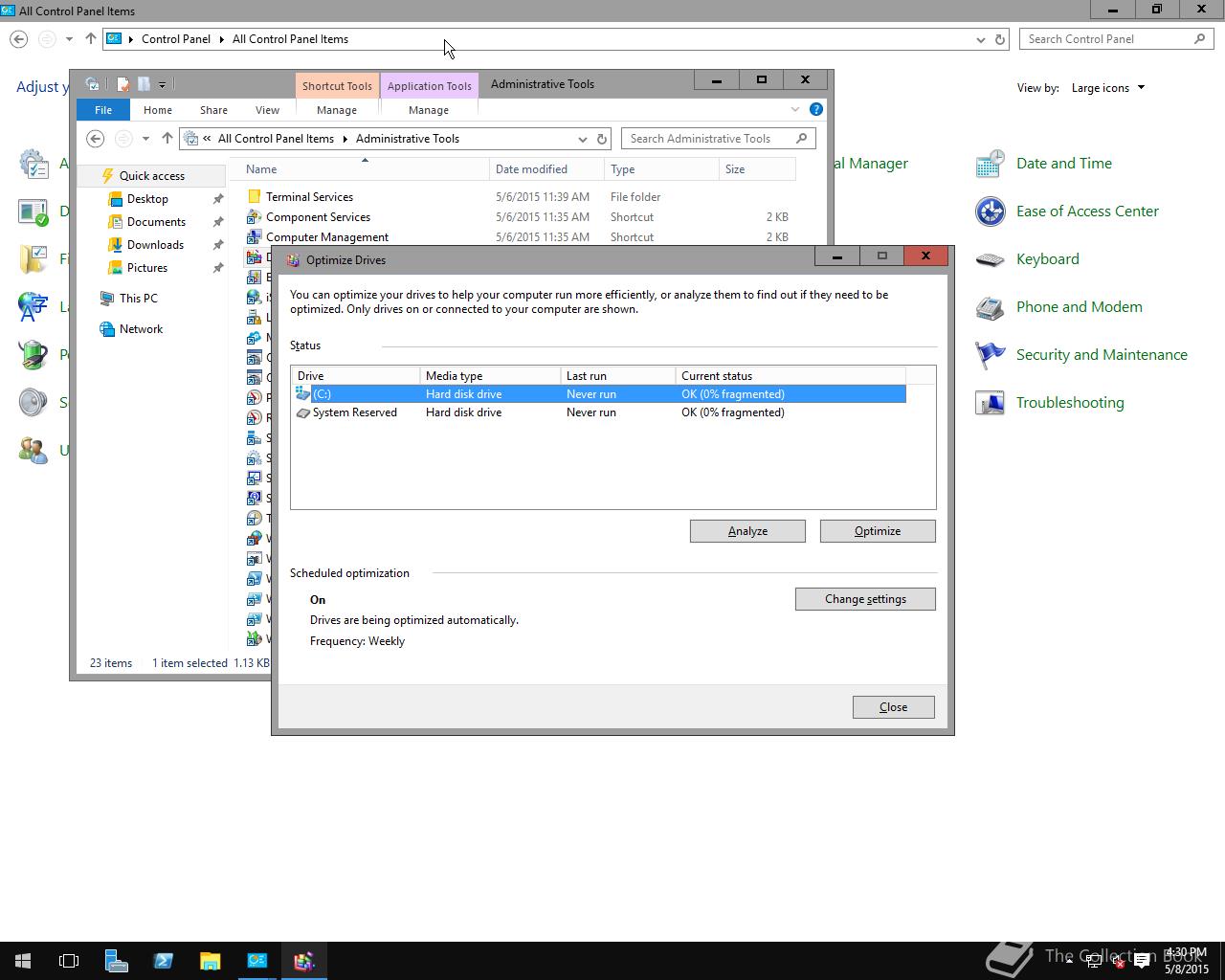The width and height of the screenshot is (1225, 980).
Task: Click the Analyze button
Action: (747, 531)
